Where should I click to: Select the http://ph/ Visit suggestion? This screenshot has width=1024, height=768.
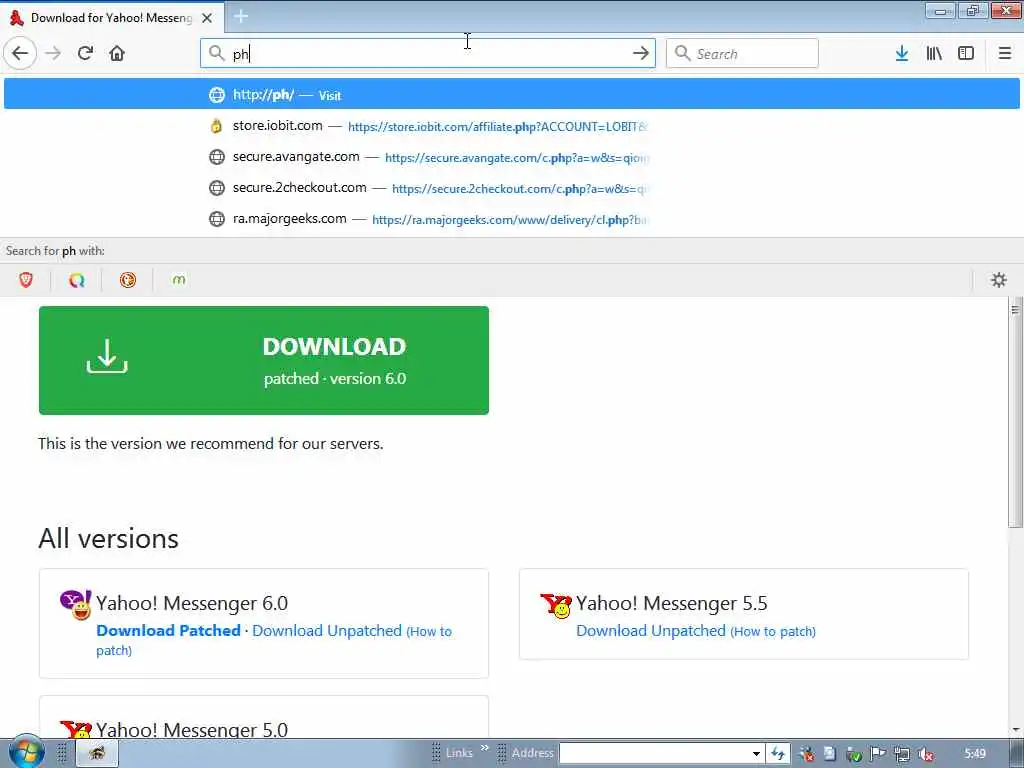511,94
